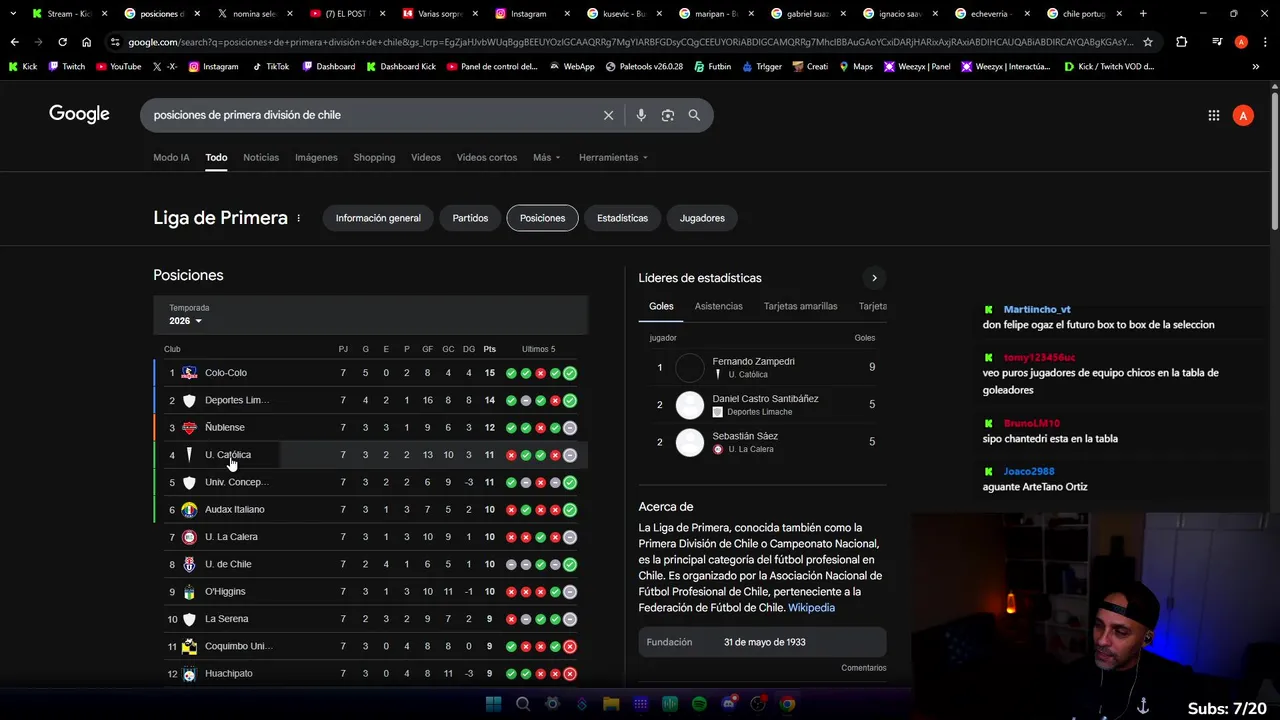Select scorer Sebastián Sáez

pyautogui.click(x=762, y=442)
